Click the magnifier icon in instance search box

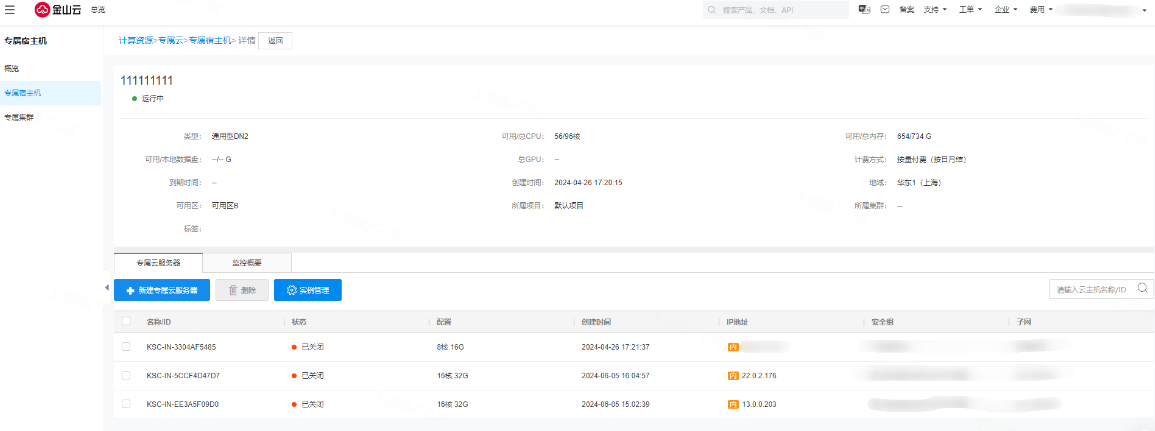click(x=1144, y=289)
